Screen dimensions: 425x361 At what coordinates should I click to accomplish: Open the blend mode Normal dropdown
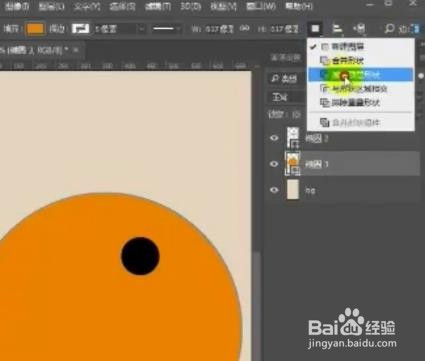[286, 98]
